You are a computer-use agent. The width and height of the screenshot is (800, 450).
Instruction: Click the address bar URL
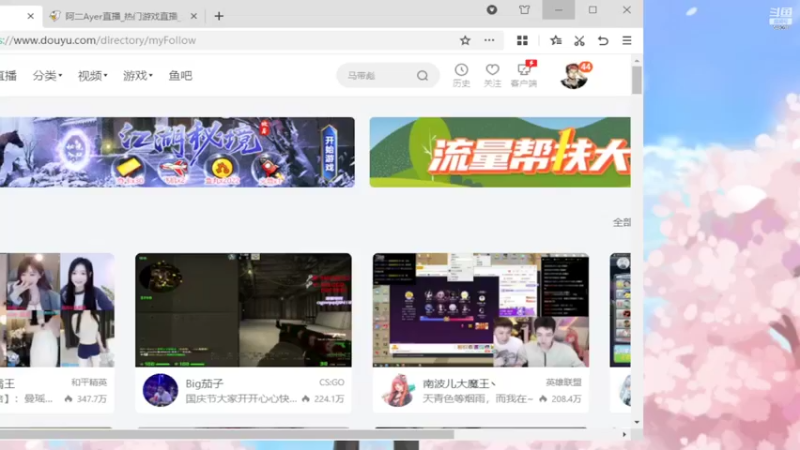[x=98, y=40]
